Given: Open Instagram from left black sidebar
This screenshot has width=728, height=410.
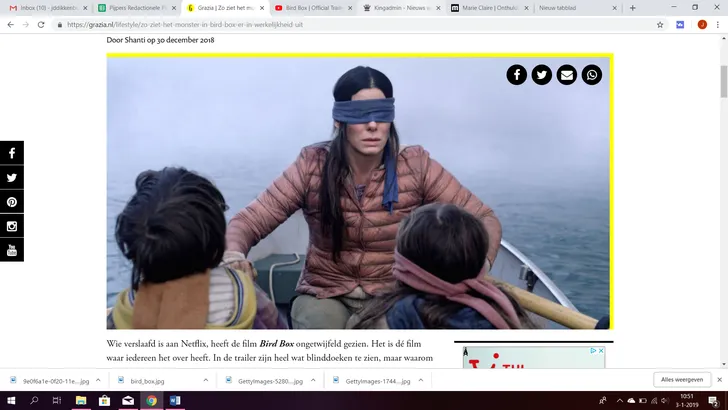Looking at the screenshot, I should 12,226.
